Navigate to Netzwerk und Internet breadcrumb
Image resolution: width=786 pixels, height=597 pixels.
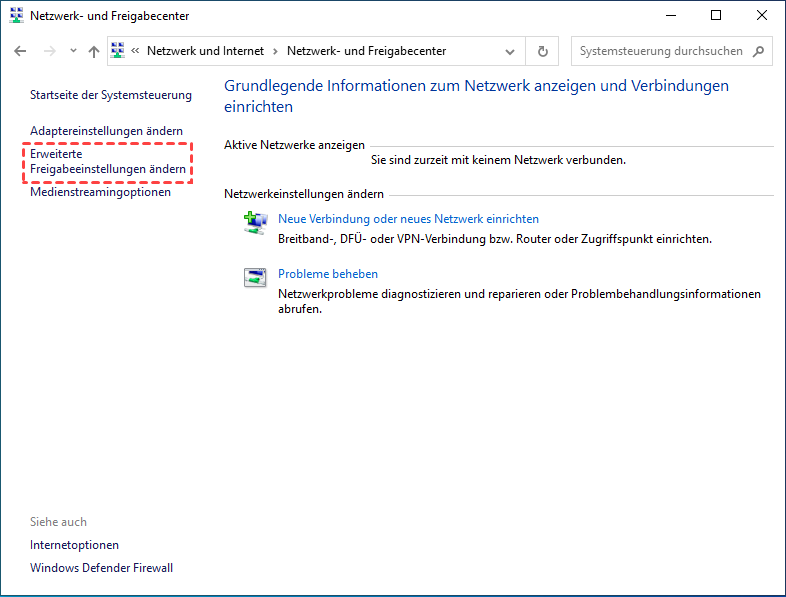pos(205,51)
